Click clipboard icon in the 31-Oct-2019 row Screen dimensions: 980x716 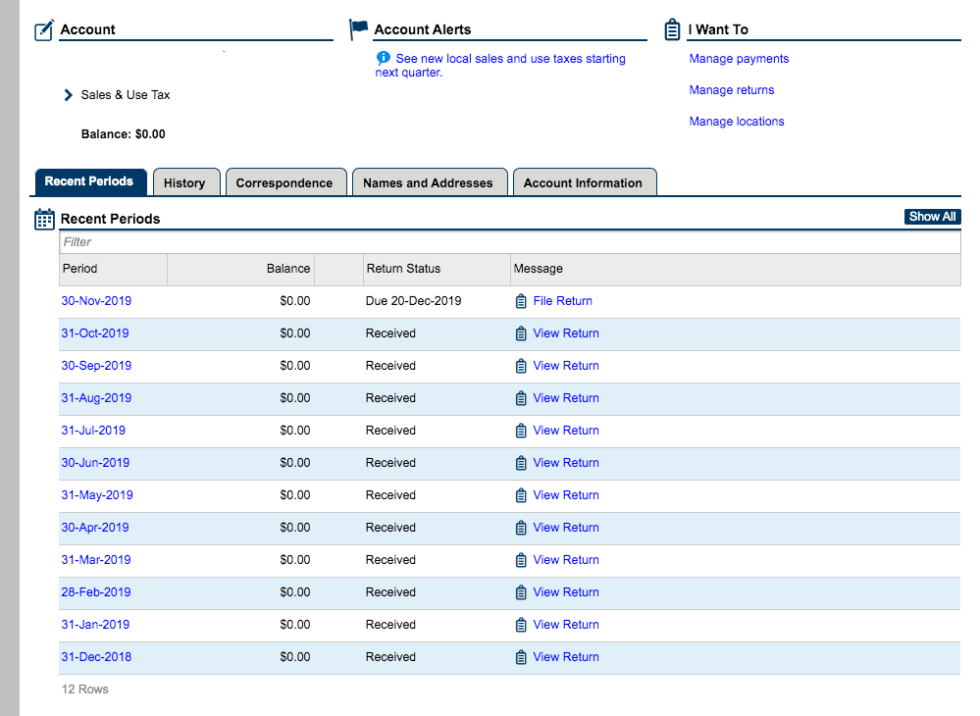520,334
